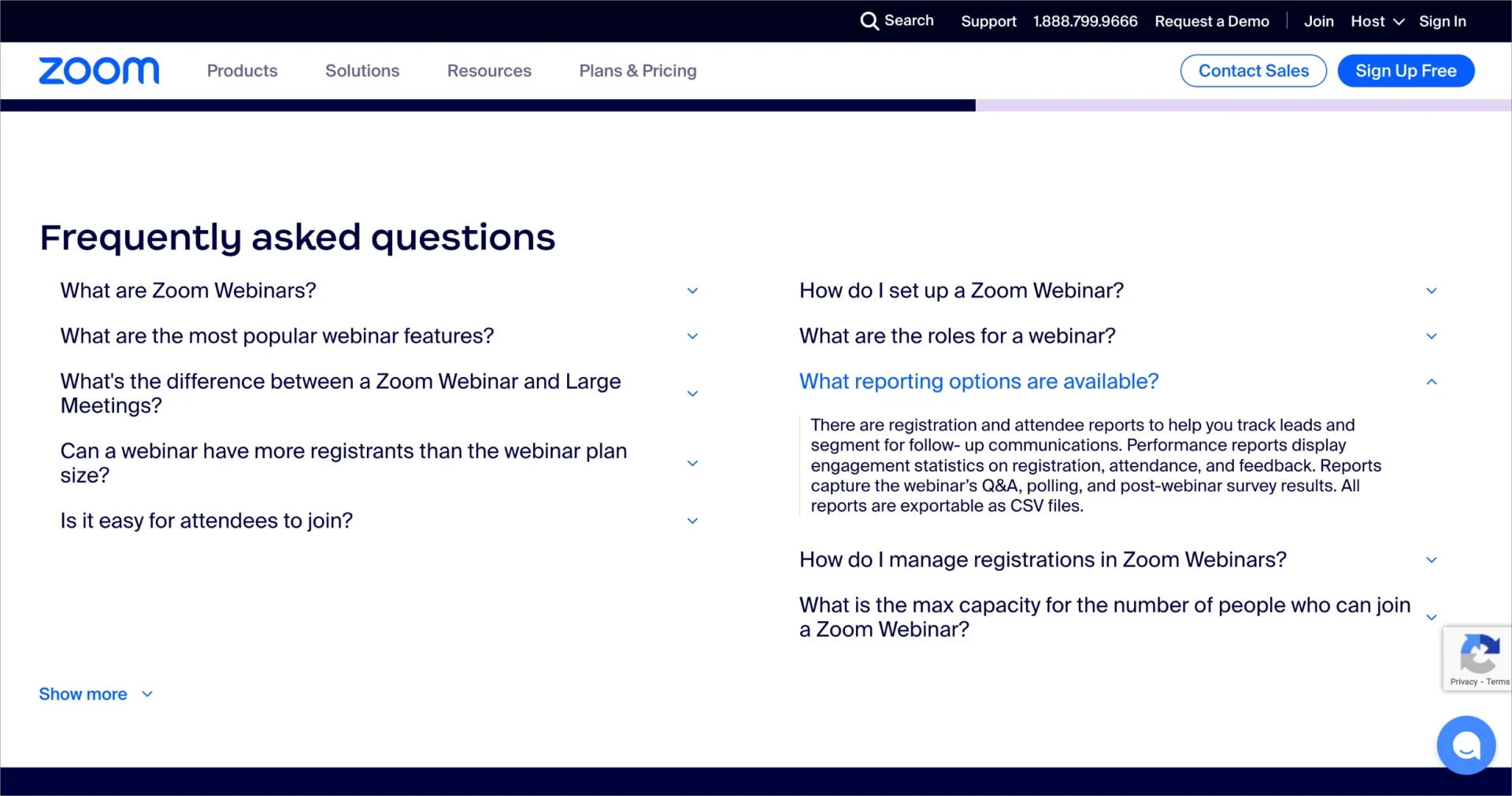Expand 'How do I set up a Zoom Webinar?'

(x=1431, y=291)
